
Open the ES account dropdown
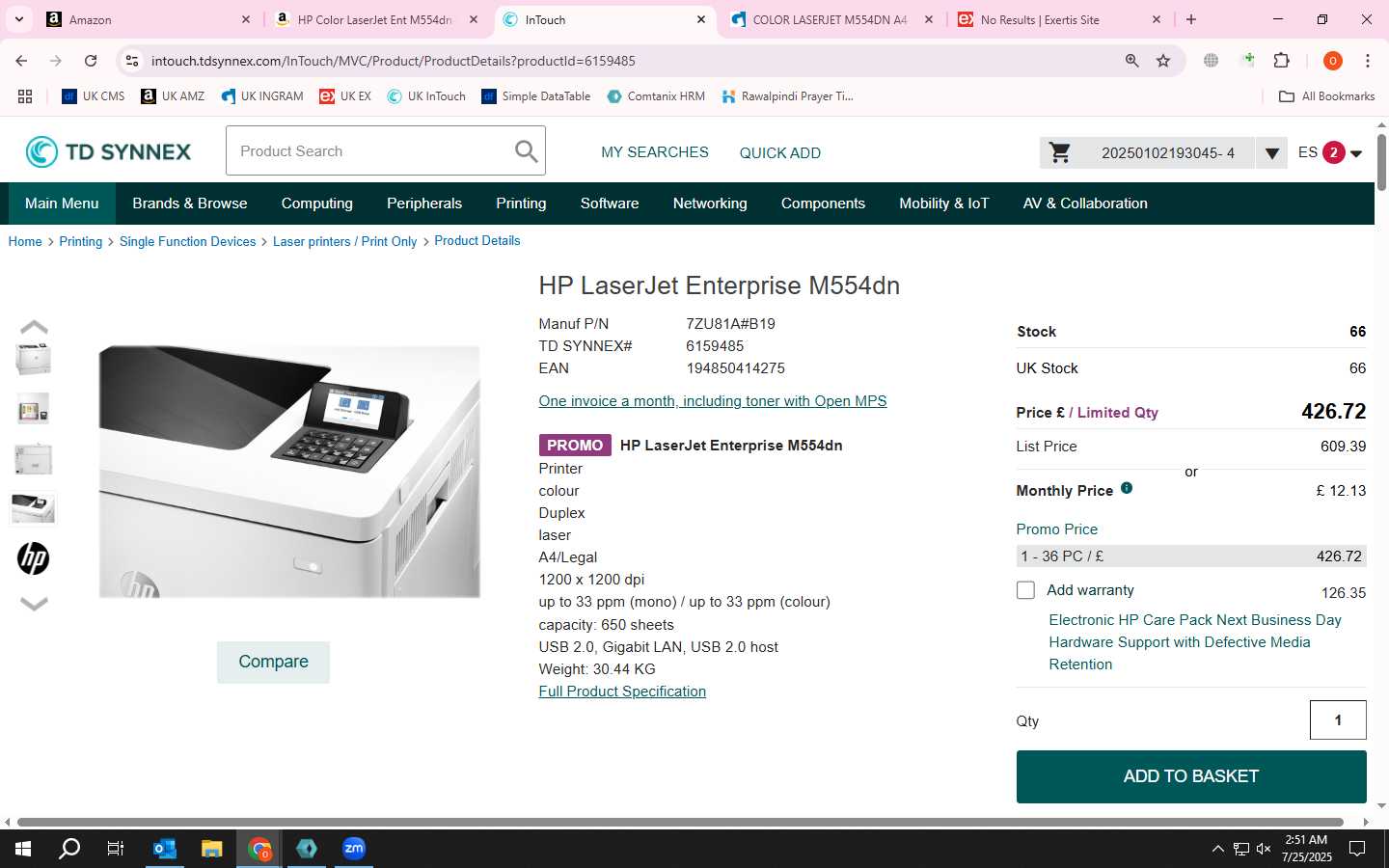tap(1329, 152)
